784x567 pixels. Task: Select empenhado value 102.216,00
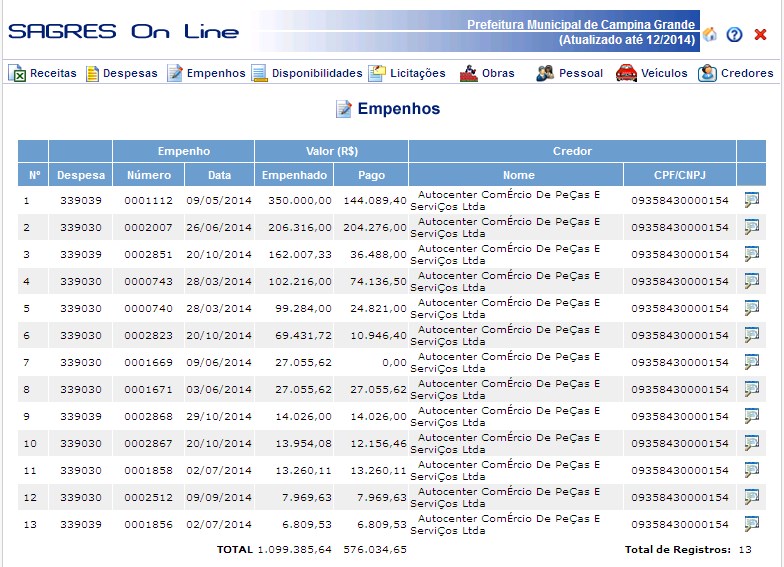[300, 282]
